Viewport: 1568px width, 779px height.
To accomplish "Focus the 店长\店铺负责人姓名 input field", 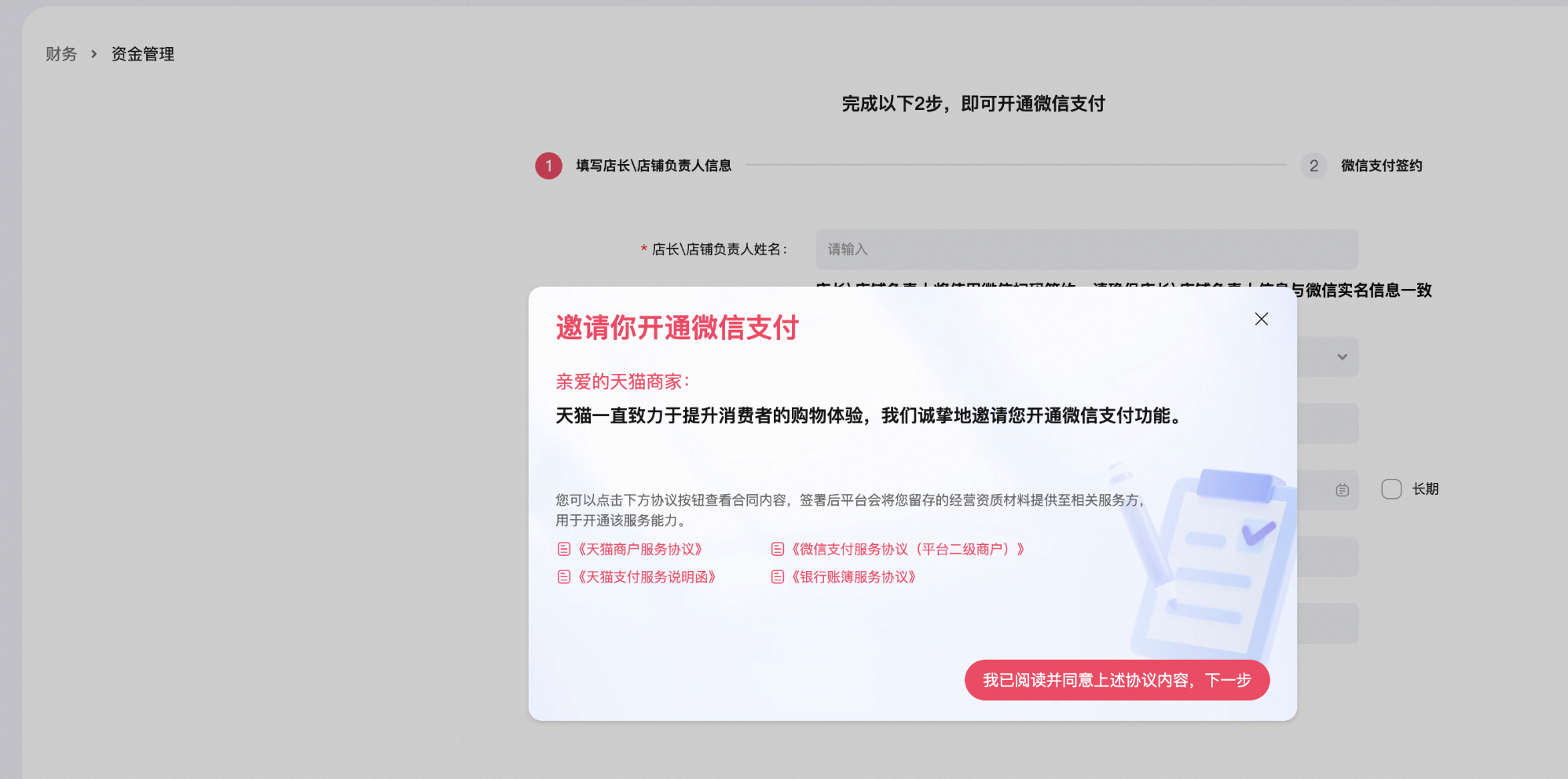I will (1087, 249).
